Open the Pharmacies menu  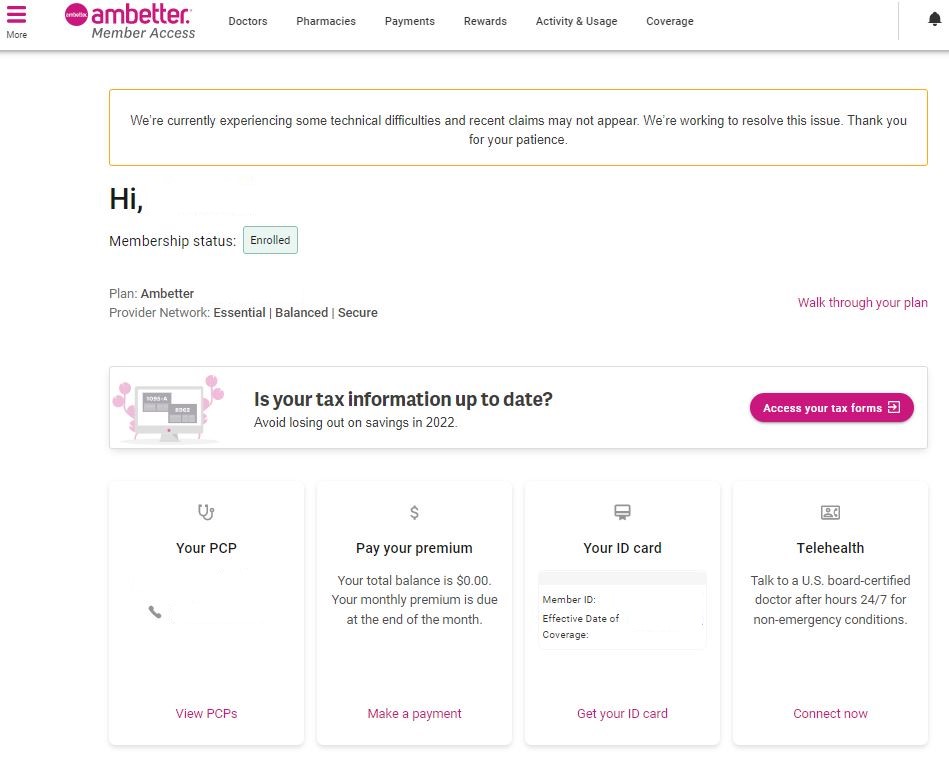(326, 21)
